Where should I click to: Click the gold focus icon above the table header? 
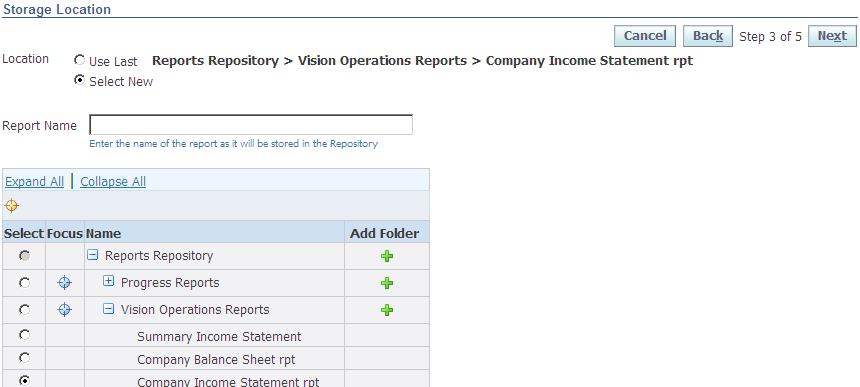12,206
